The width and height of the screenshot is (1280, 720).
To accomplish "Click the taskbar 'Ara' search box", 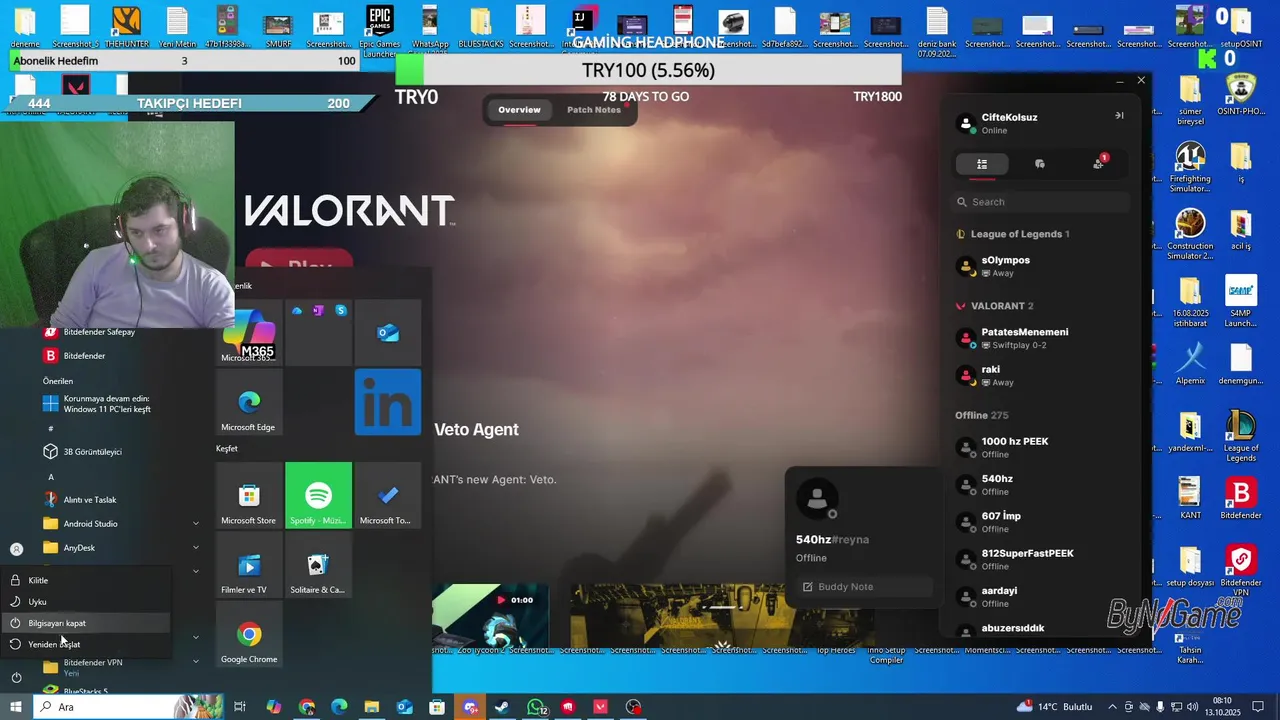I will point(128,707).
